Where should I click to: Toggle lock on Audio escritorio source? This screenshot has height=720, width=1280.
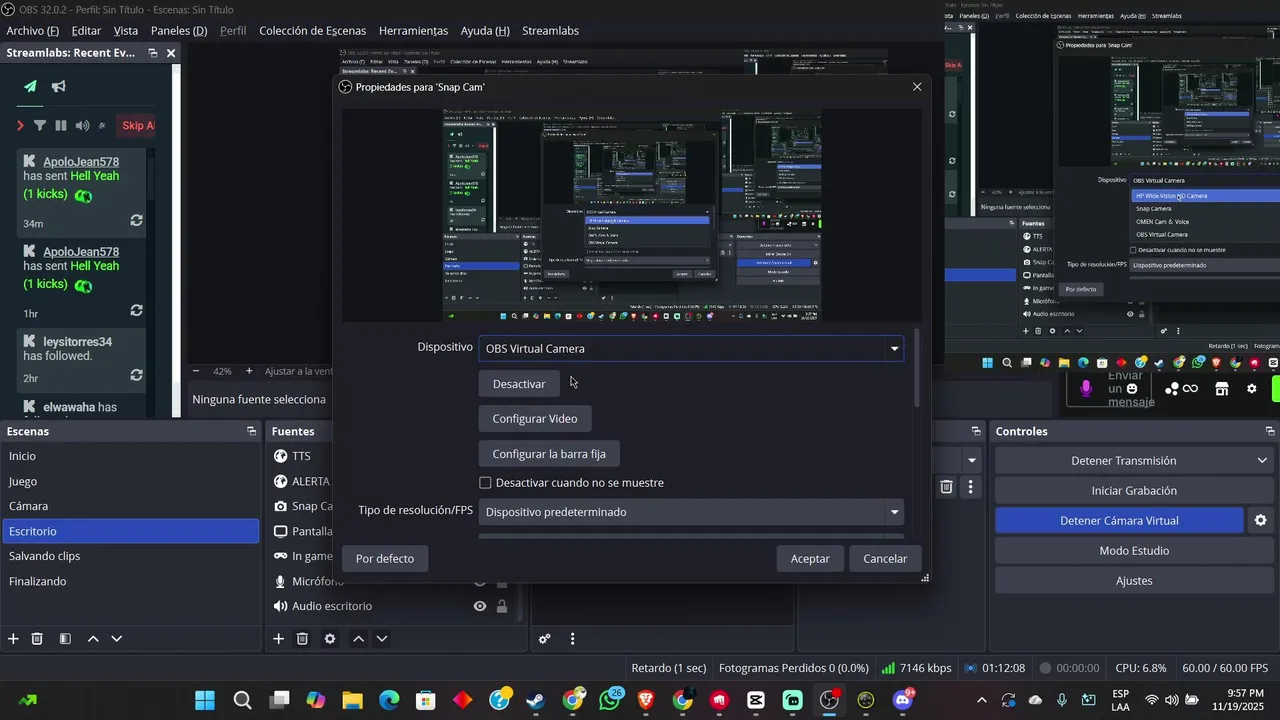tap(502, 606)
